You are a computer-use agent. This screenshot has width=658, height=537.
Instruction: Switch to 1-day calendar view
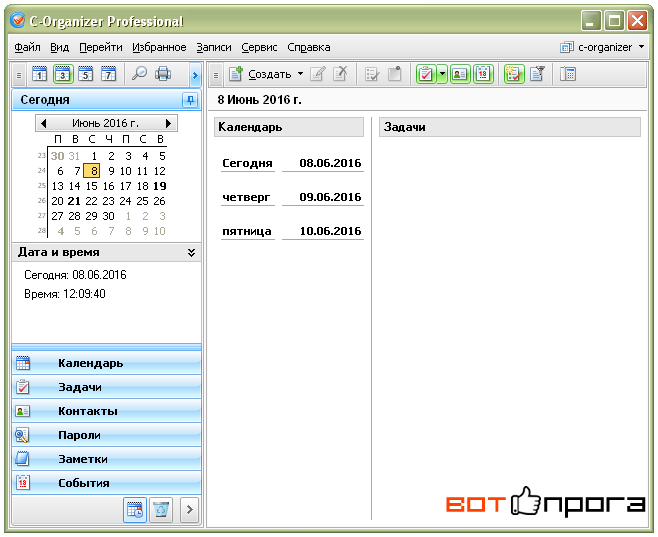(39, 75)
